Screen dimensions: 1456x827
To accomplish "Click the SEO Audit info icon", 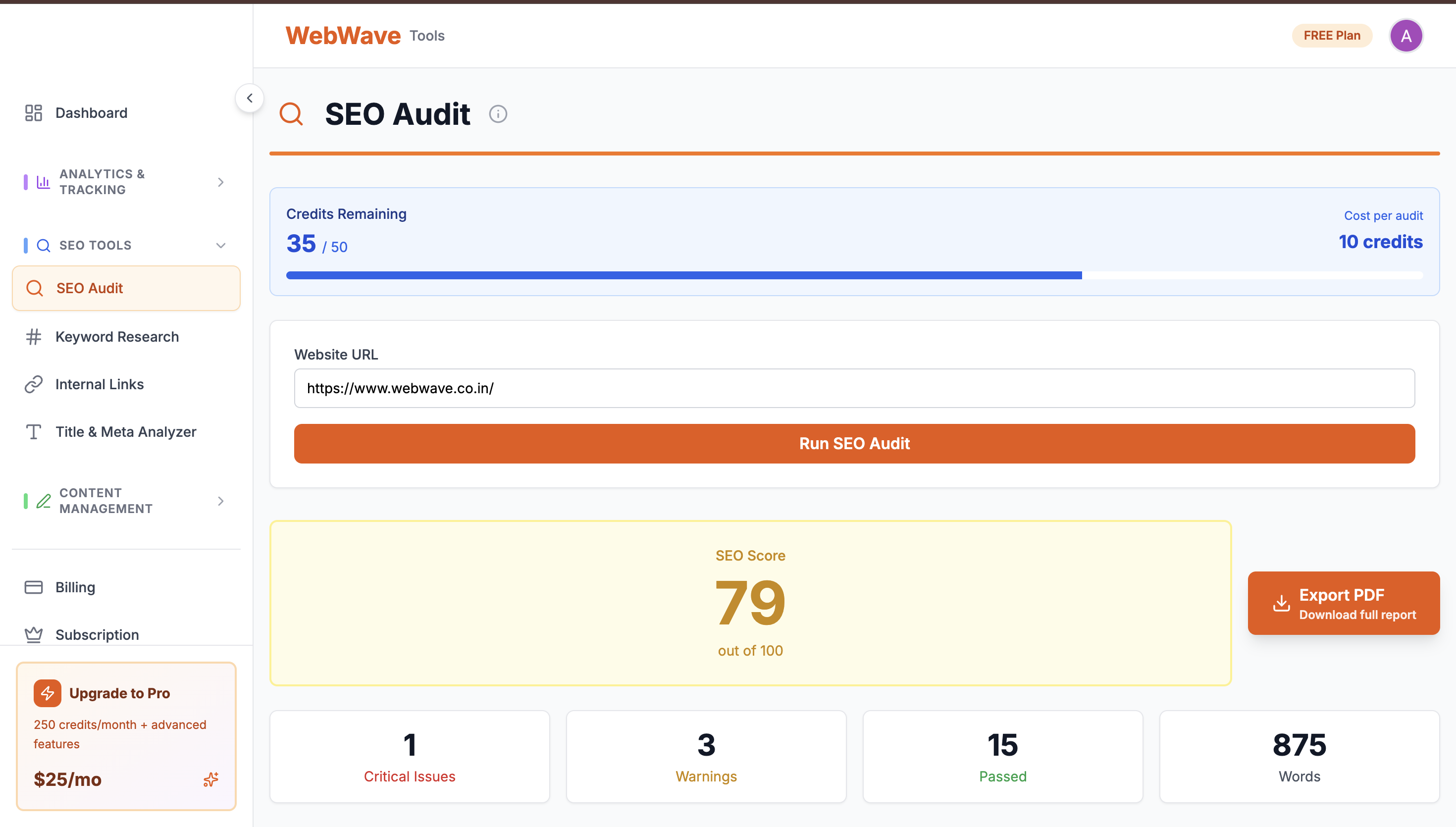I will pyautogui.click(x=498, y=113).
